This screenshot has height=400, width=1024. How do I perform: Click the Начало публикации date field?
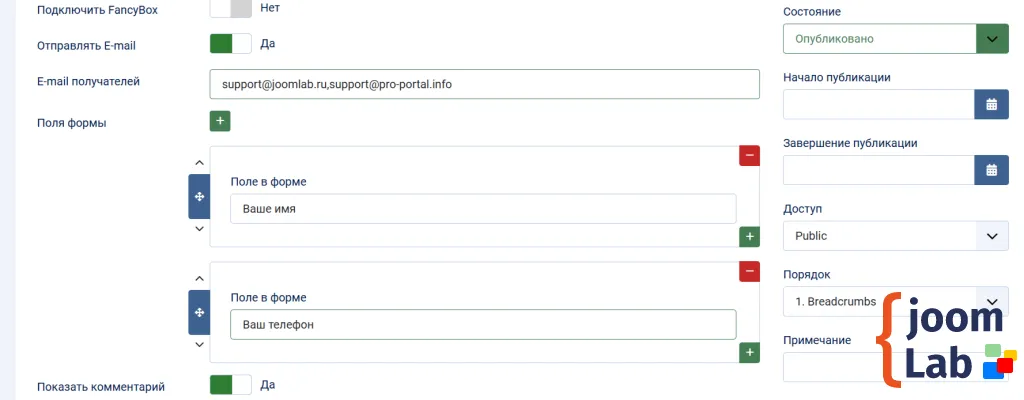878,105
